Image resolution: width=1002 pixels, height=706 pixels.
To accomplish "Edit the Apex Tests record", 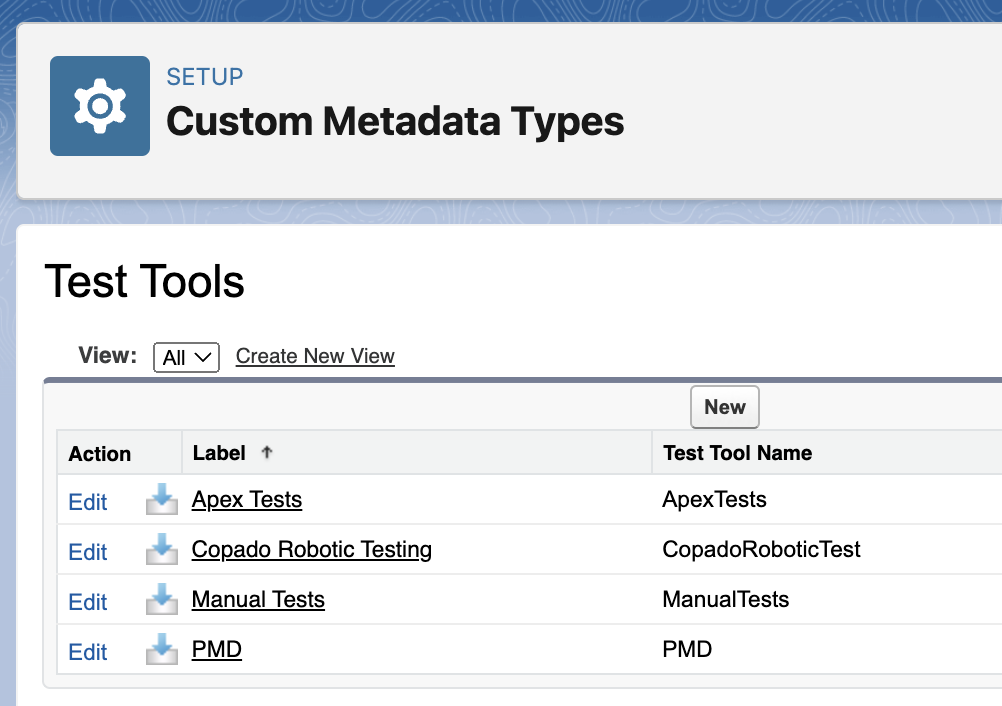I will (88, 502).
